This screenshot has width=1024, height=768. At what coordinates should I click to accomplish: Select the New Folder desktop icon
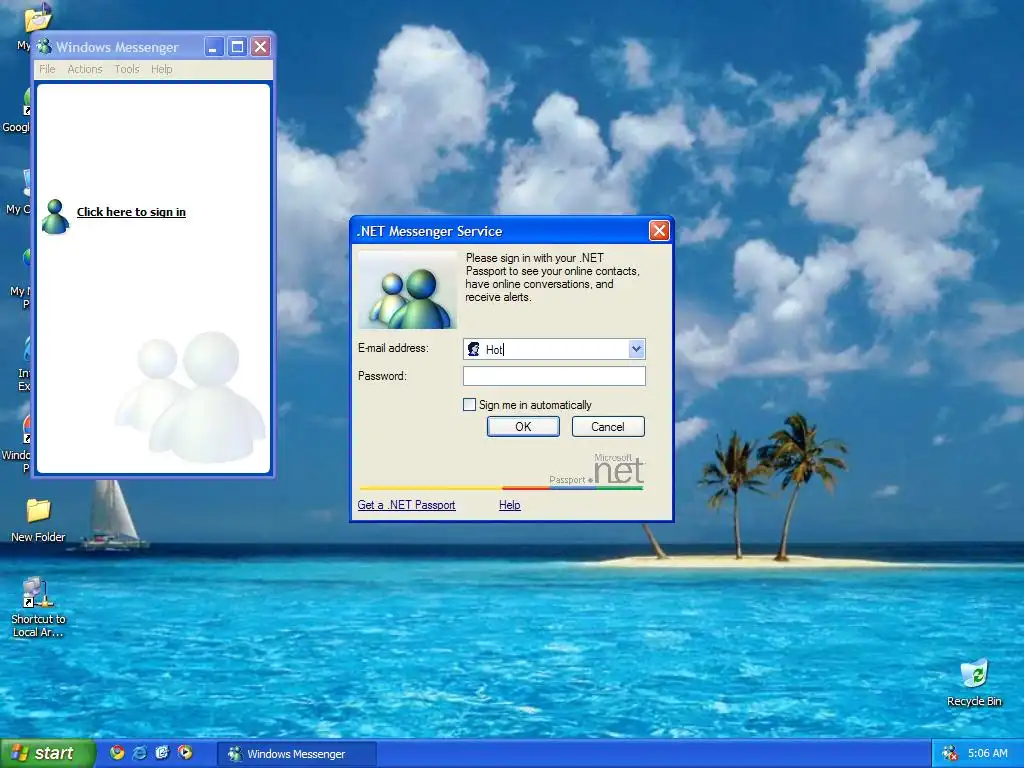click(39, 520)
